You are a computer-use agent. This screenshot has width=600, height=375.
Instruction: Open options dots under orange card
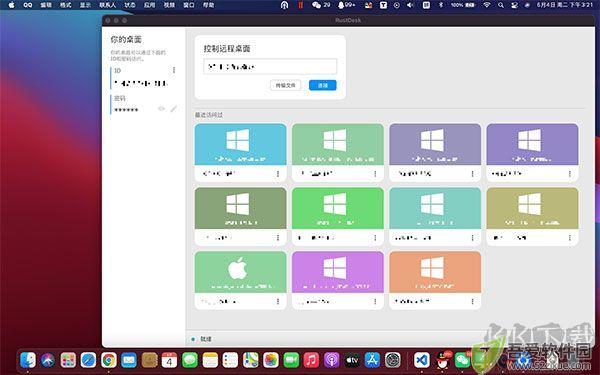point(472,302)
